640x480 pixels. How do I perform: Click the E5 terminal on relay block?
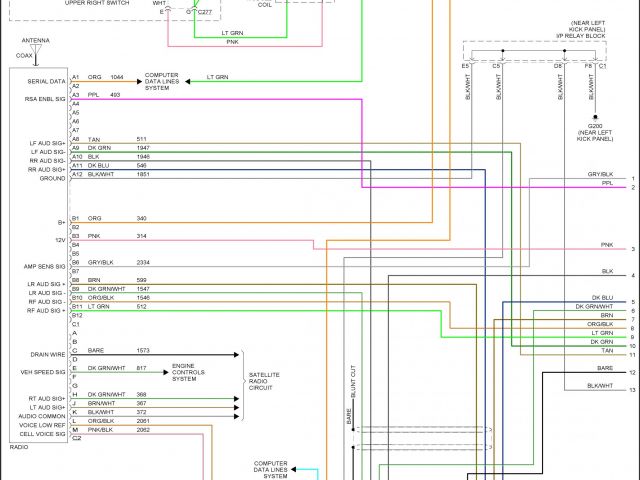click(465, 66)
